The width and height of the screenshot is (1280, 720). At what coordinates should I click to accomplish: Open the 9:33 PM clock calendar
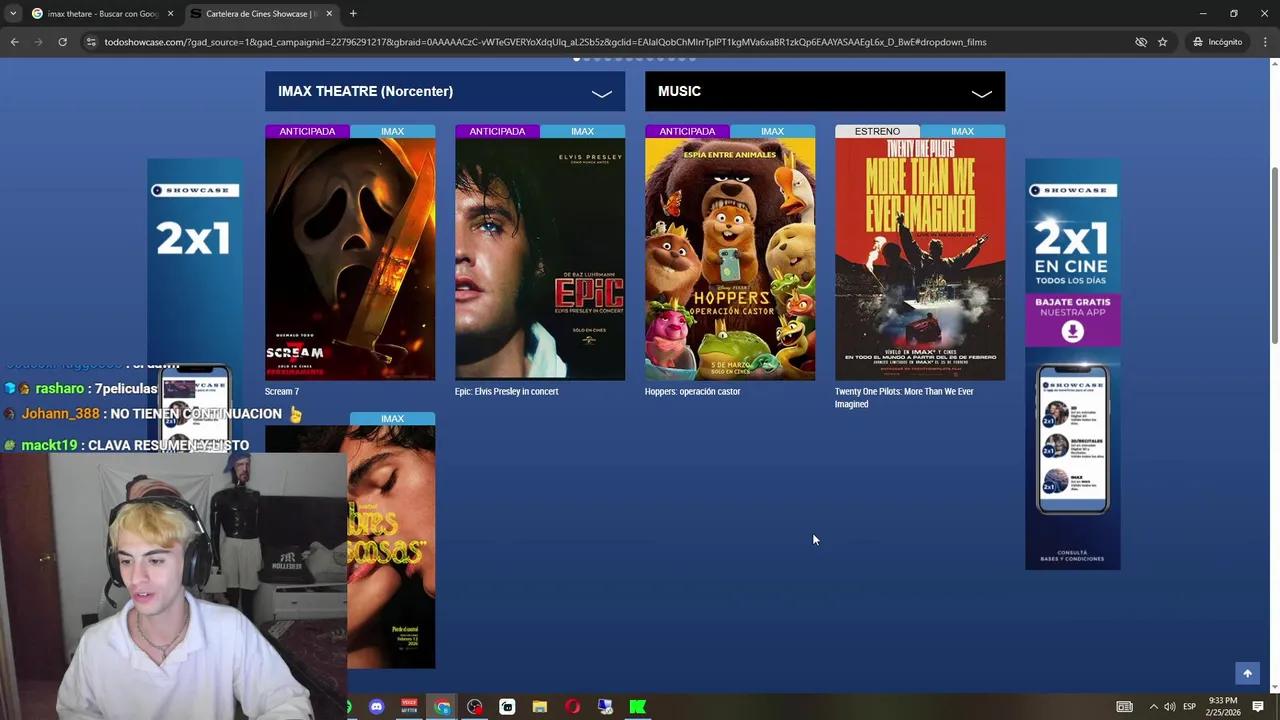point(1222,707)
